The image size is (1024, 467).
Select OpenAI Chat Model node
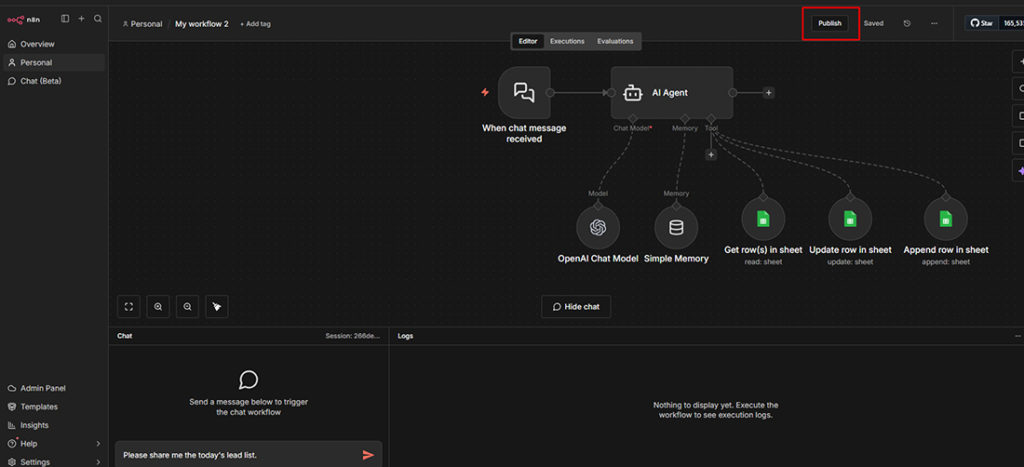click(x=598, y=227)
